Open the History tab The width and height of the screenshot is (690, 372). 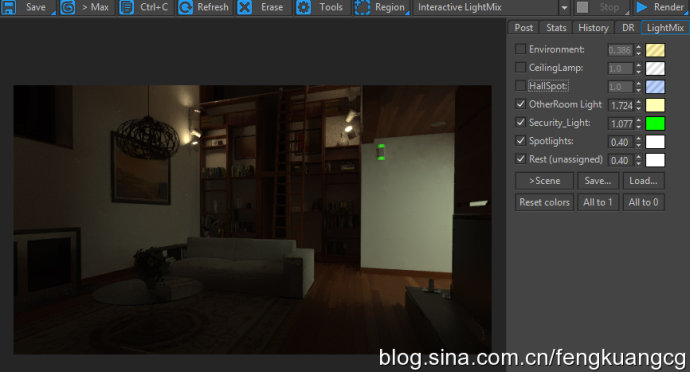point(593,27)
